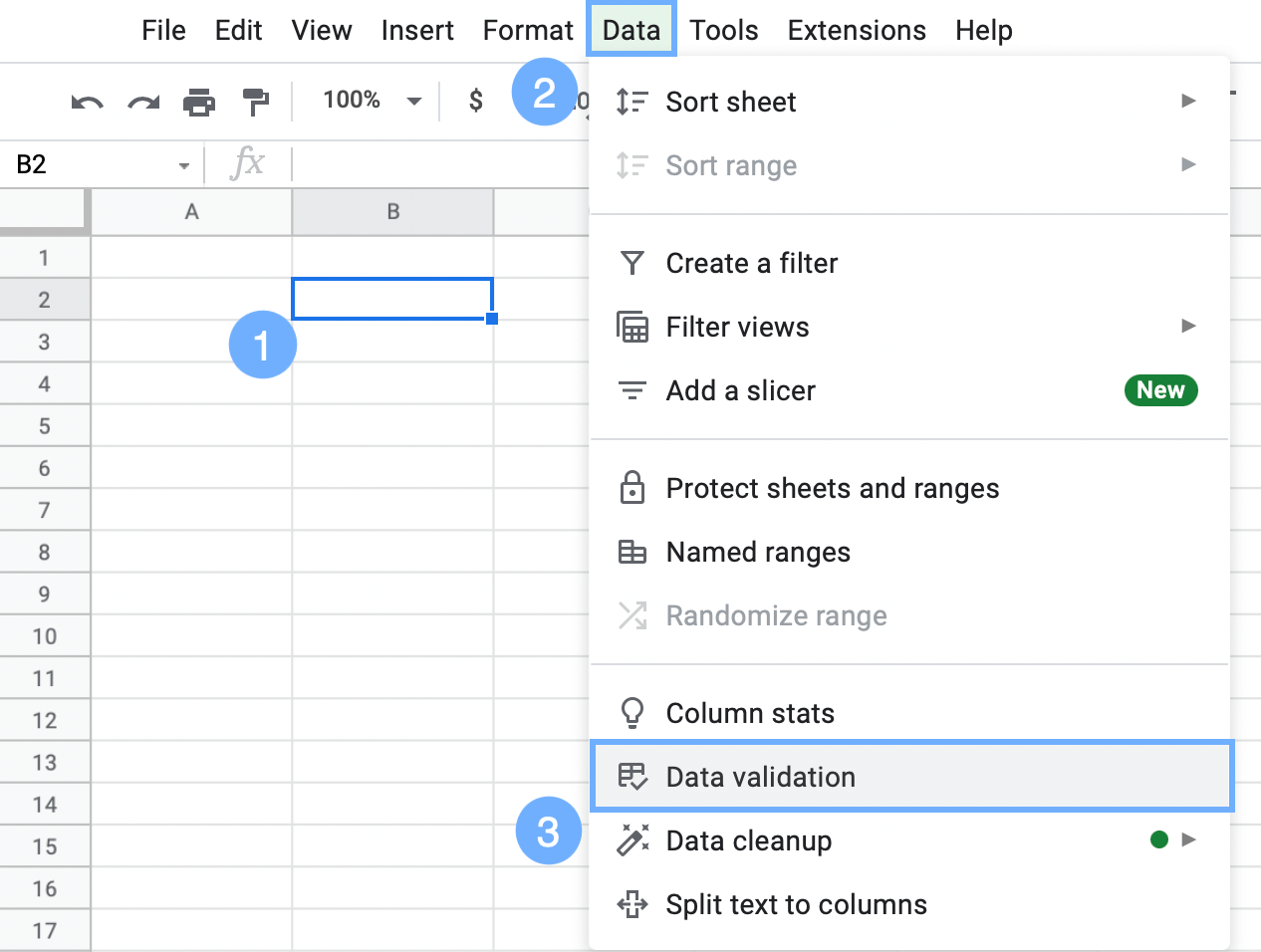Redo the last action
The width and height of the screenshot is (1261, 952).
tap(142, 101)
